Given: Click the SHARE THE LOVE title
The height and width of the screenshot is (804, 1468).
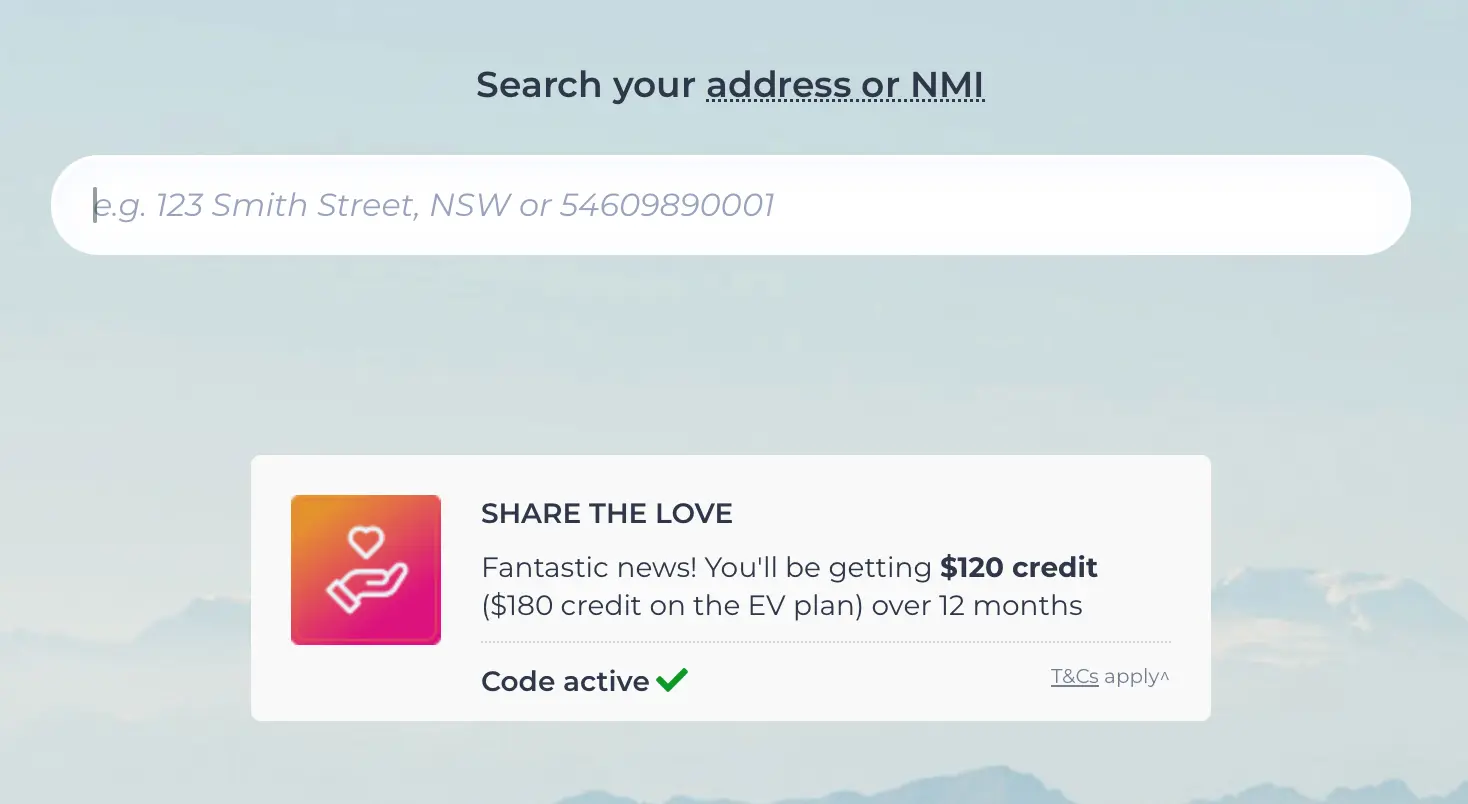Looking at the screenshot, I should point(606,513).
